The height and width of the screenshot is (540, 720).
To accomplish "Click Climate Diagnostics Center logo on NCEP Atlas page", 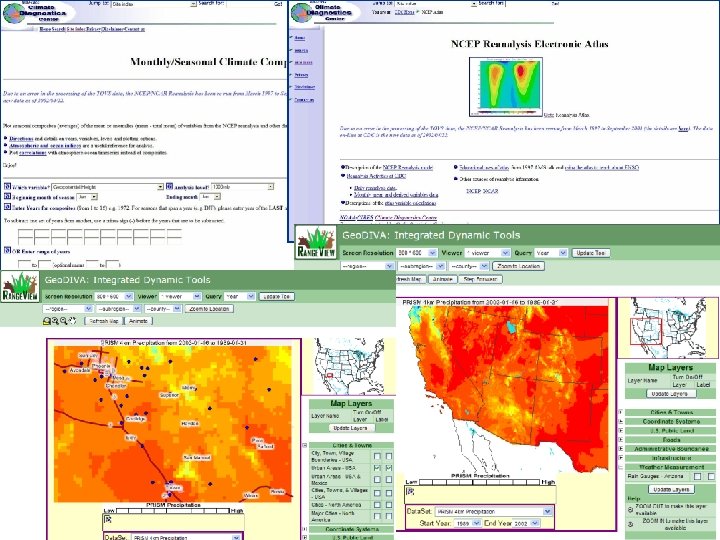I will [x=323, y=12].
